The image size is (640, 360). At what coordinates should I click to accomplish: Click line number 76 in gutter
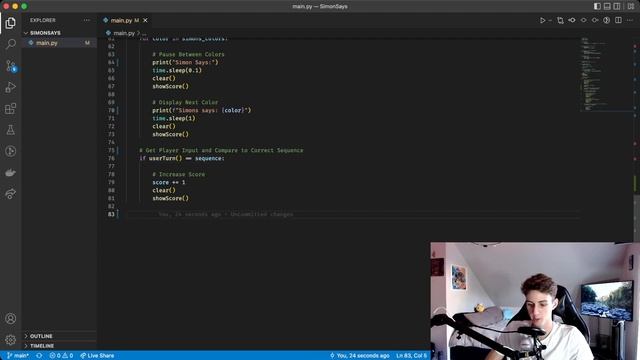(x=111, y=158)
